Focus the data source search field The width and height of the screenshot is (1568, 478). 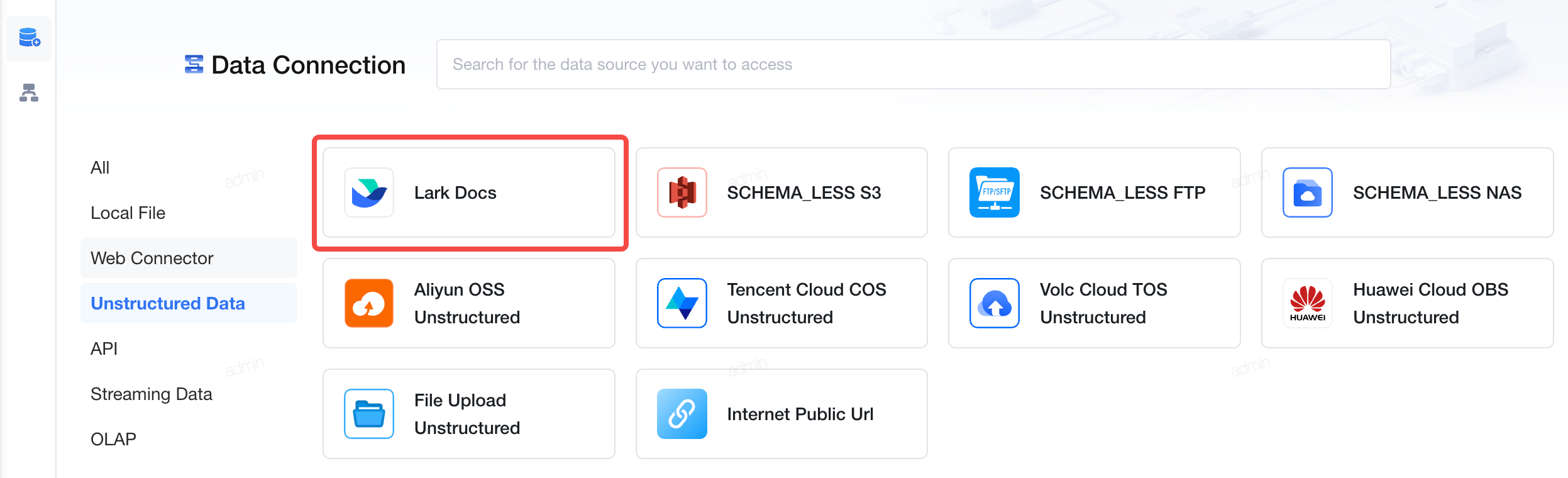click(x=914, y=64)
